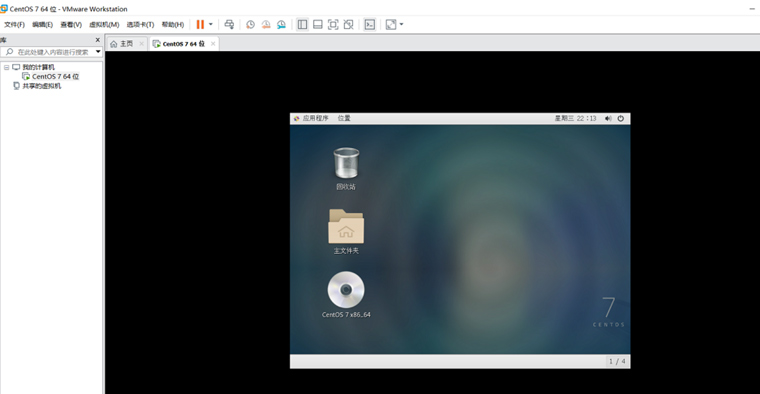Select CentOS 7 64 位 in the library

pyautogui.click(x=55, y=77)
